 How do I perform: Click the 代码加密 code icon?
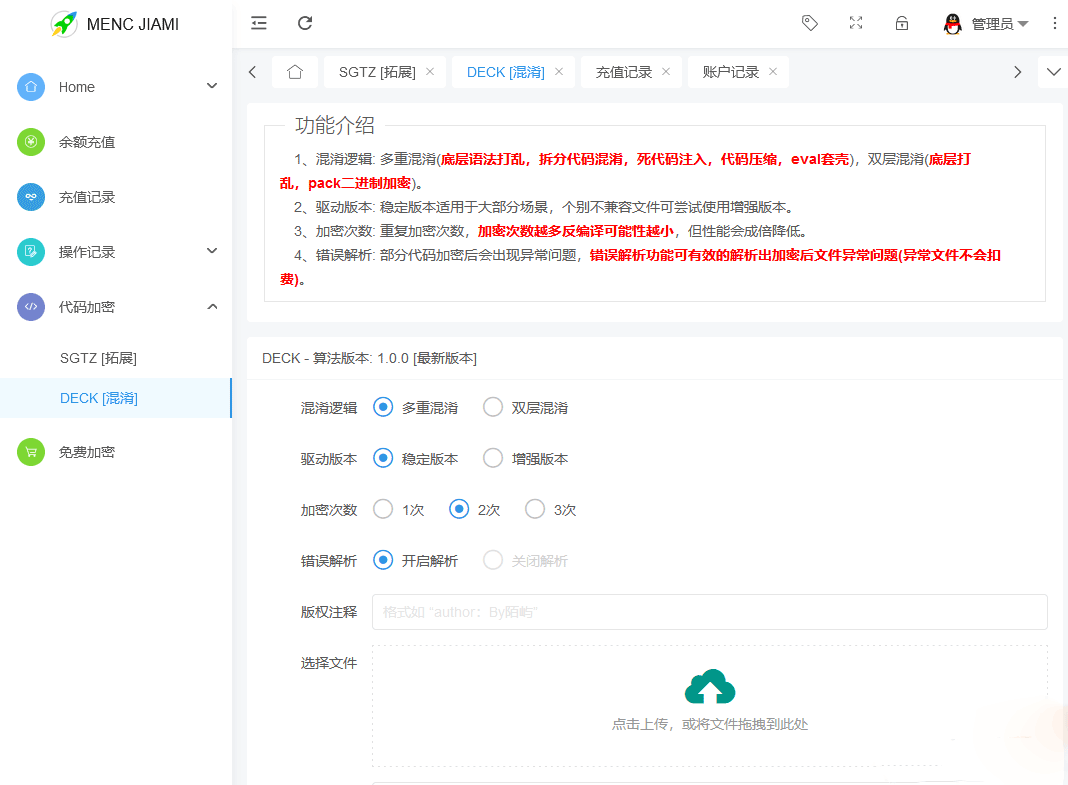point(31,307)
